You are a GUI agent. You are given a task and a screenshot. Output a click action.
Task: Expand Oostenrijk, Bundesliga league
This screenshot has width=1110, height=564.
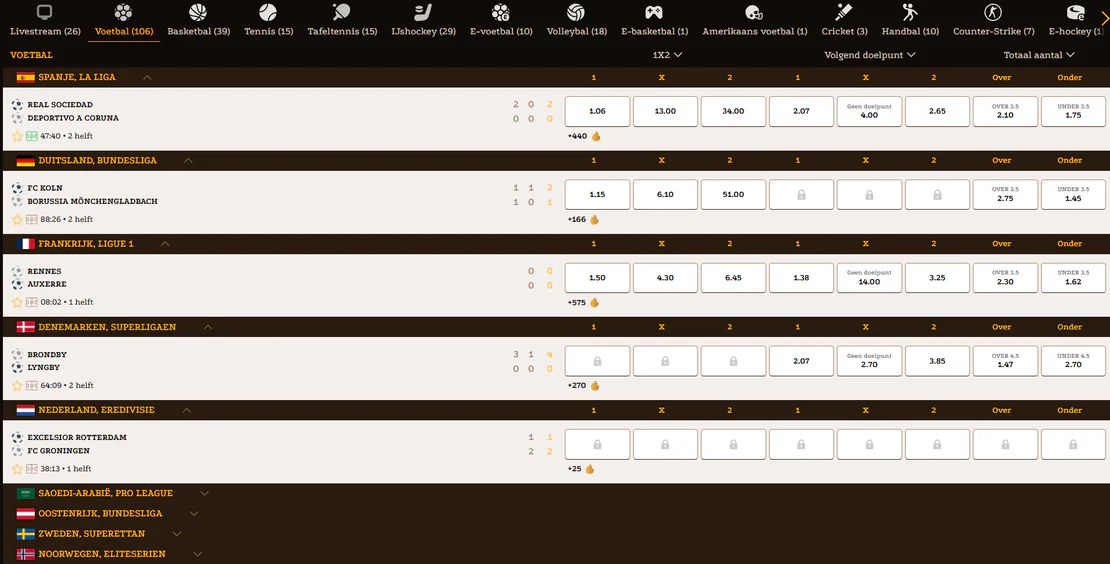pyautogui.click(x=194, y=513)
